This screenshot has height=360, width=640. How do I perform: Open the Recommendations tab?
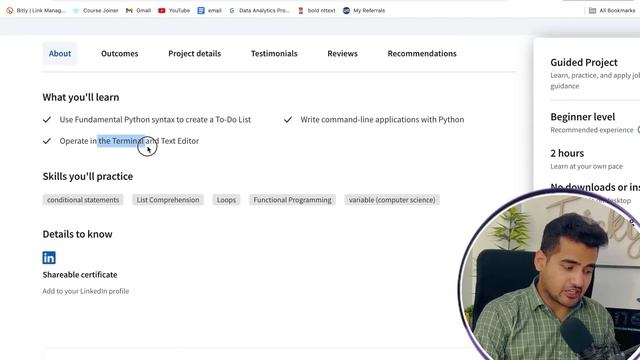(x=422, y=53)
